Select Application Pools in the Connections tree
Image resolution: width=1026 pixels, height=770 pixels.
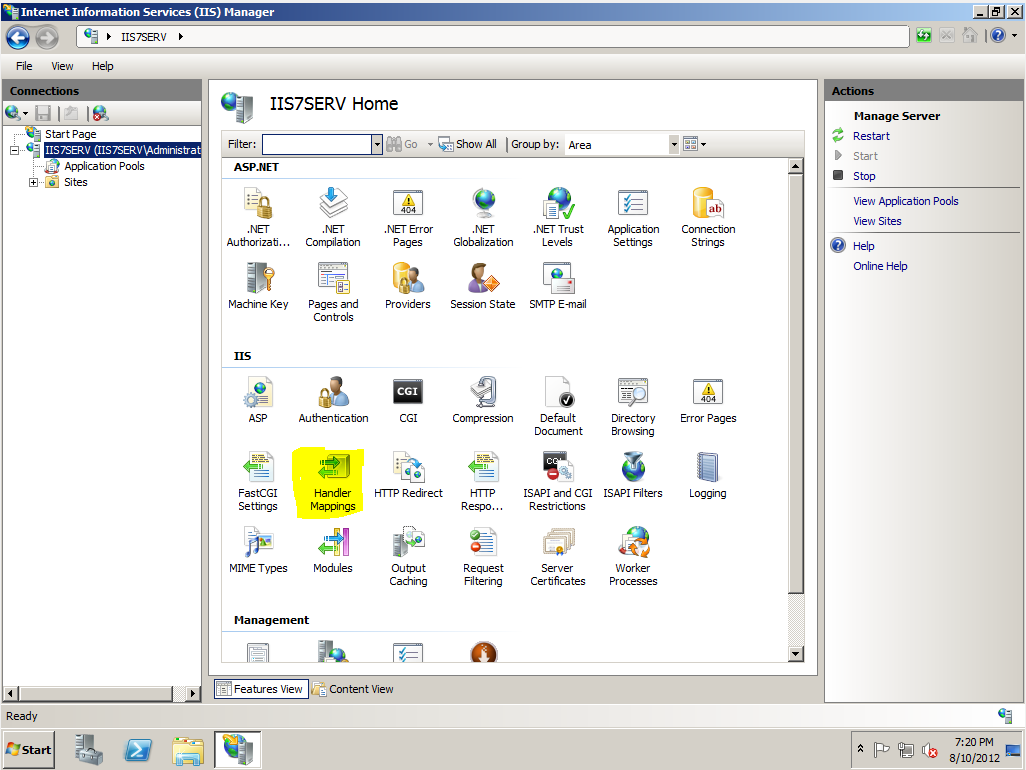[x=104, y=166]
